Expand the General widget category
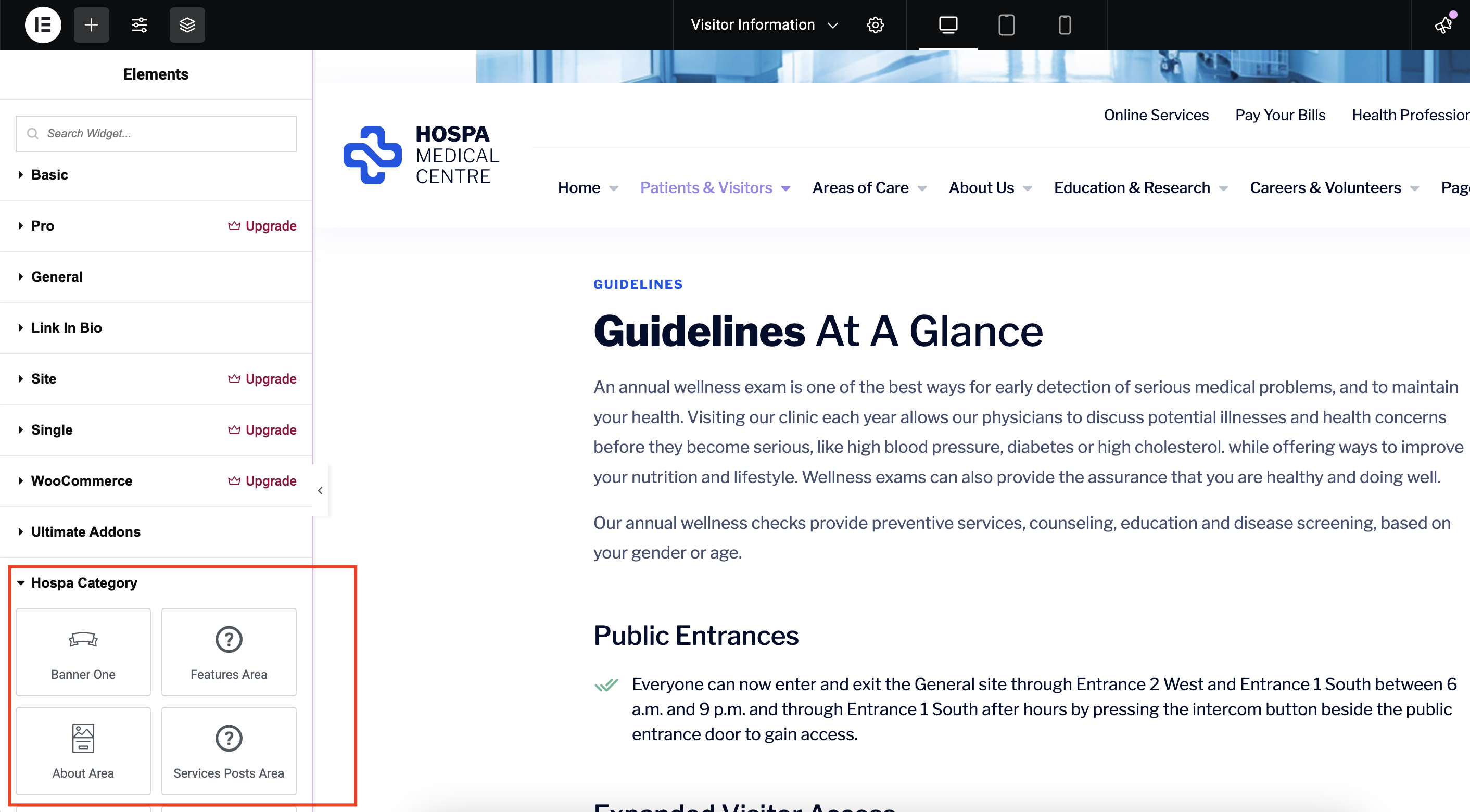The width and height of the screenshot is (1470, 812). point(156,277)
